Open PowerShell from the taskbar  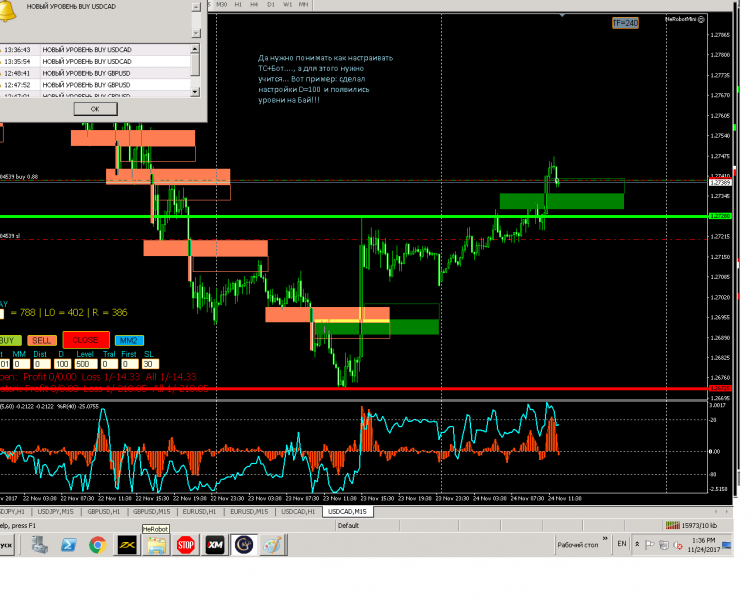click(x=68, y=545)
